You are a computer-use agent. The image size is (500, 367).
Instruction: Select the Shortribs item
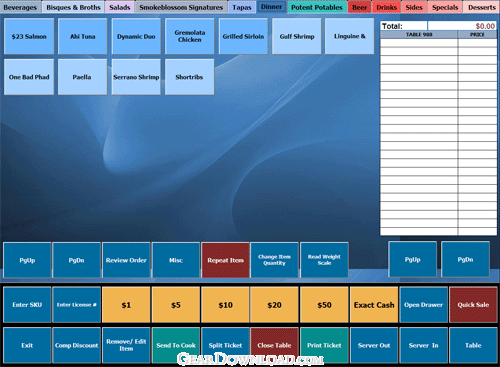click(190, 77)
